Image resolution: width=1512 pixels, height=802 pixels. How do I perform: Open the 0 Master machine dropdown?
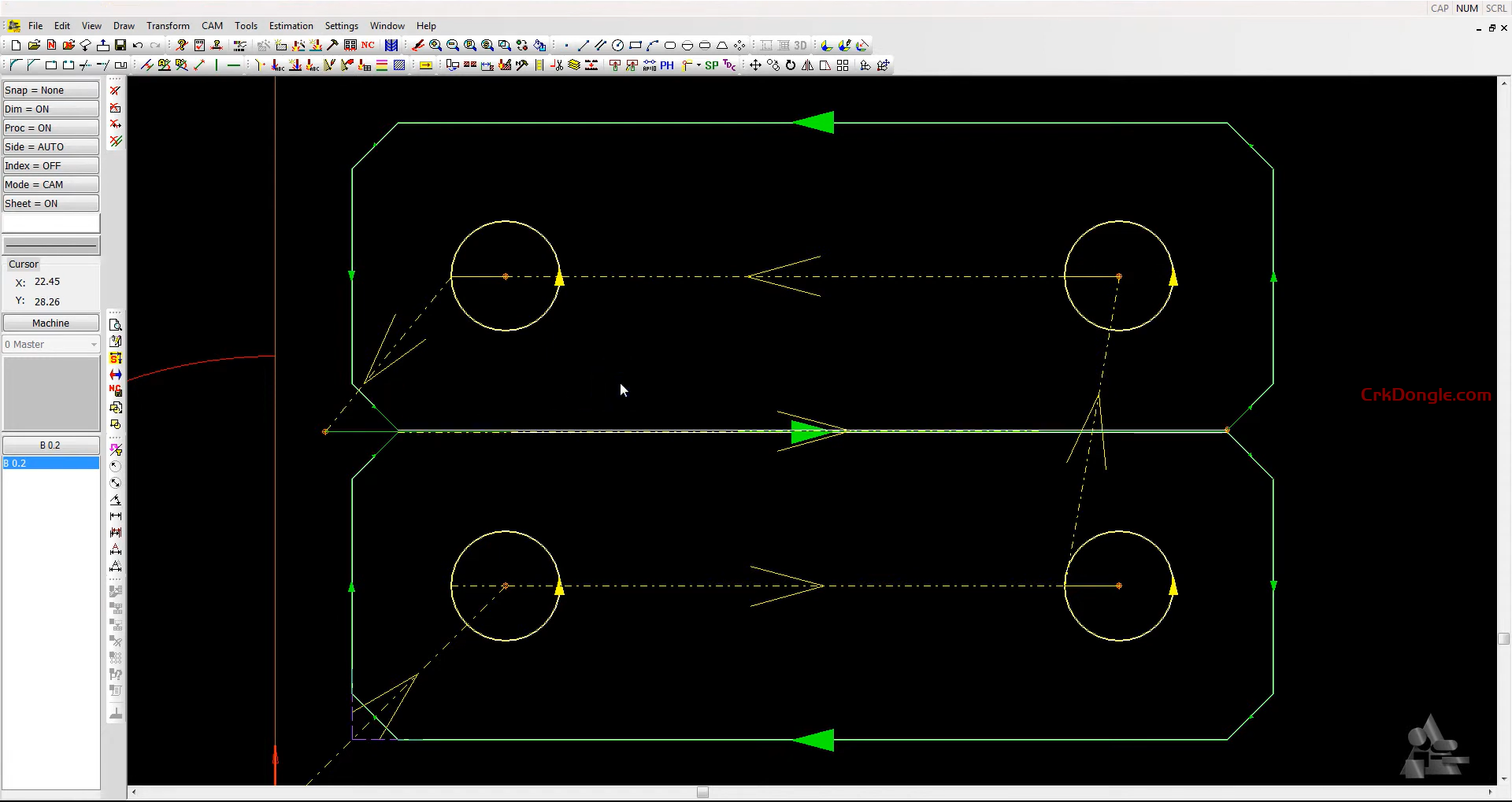coord(50,344)
